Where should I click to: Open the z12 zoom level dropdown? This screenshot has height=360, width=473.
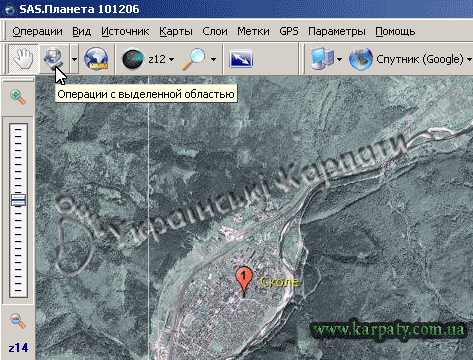(161, 59)
